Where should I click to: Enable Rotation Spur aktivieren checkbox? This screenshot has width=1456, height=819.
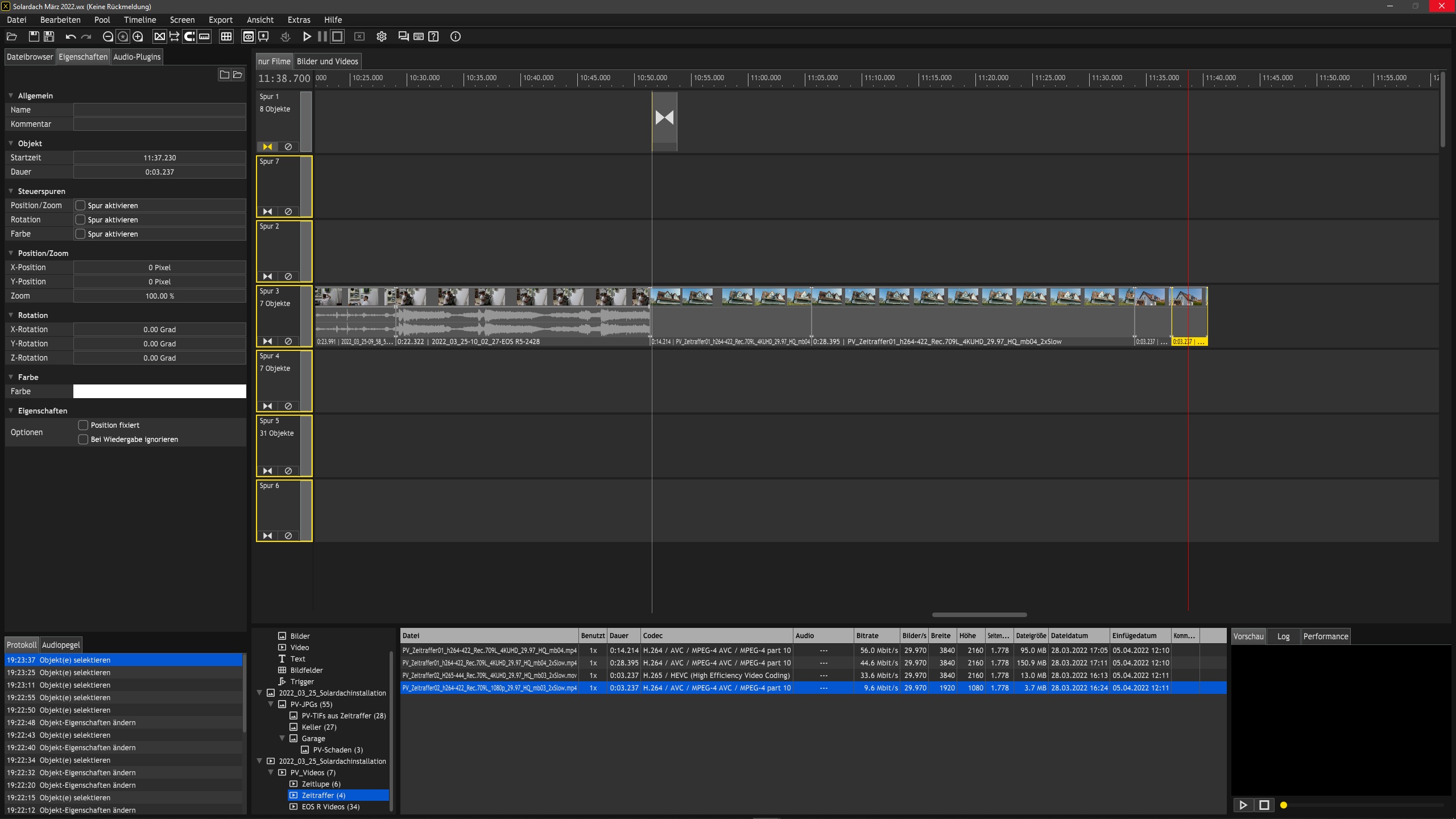coord(81,220)
